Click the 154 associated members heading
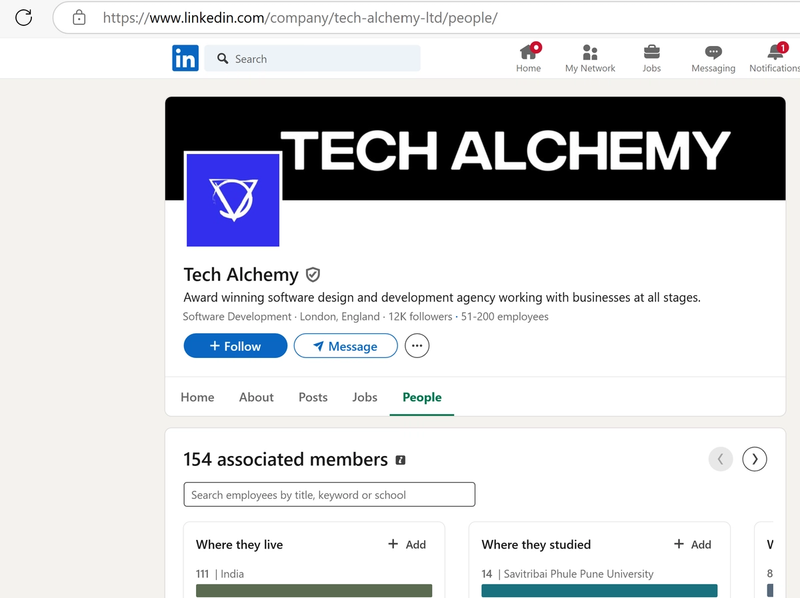Screen dimensions: 800x598 pyautogui.click(x=286, y=459)
